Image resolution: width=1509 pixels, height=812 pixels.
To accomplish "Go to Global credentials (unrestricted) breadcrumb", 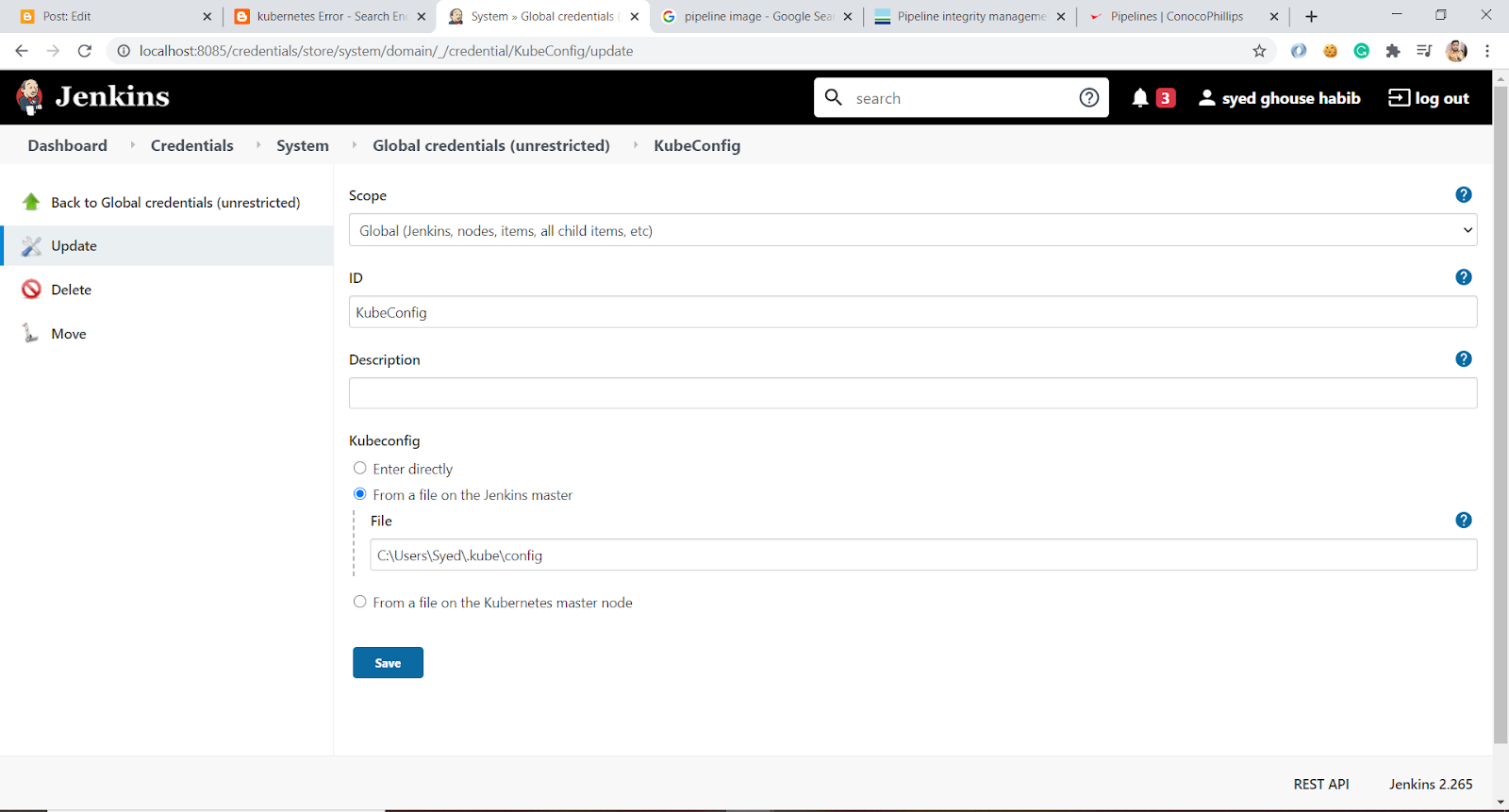I will (491, 145).
